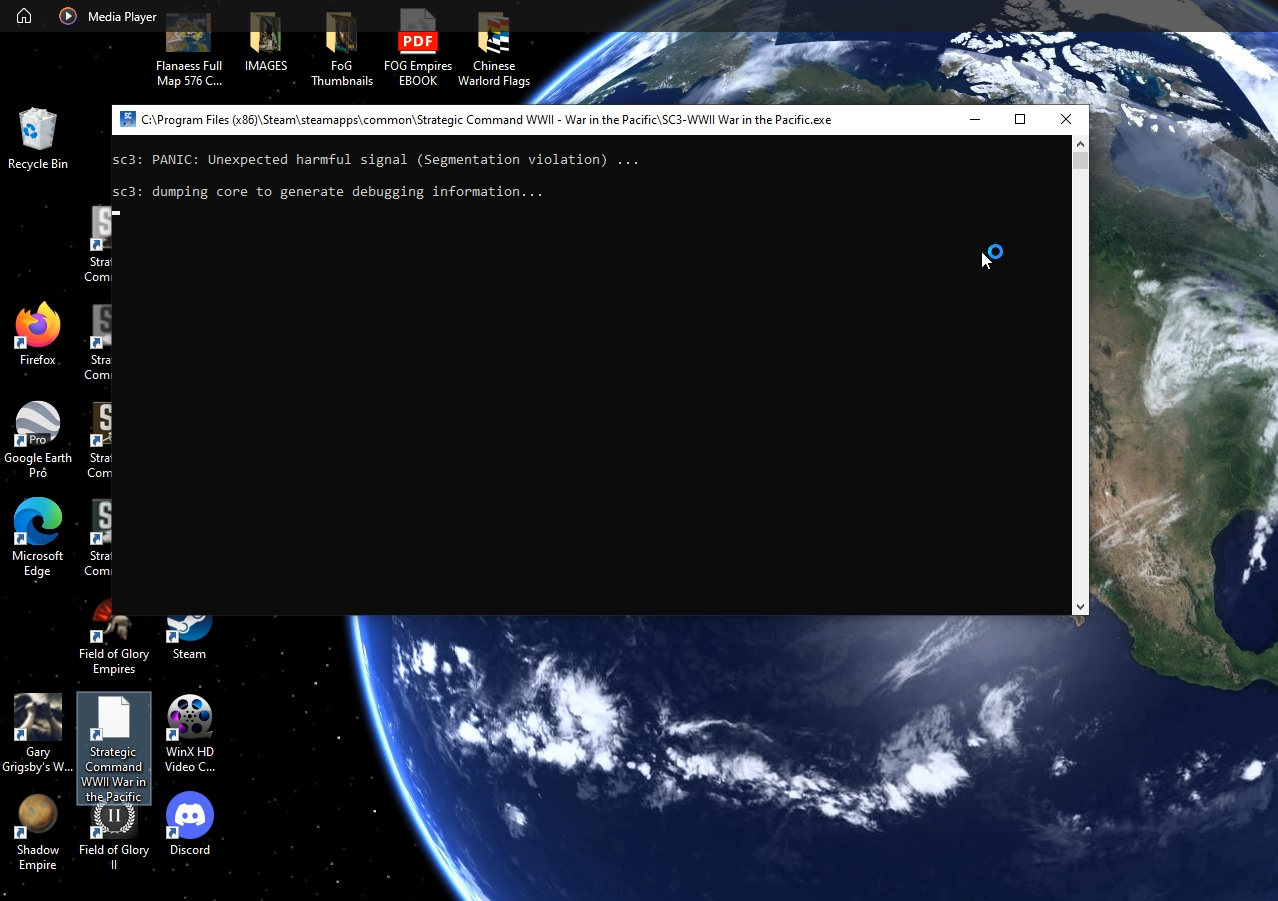
Task: Click the 'dumping core' message line
Action: [x=328, y=192]
